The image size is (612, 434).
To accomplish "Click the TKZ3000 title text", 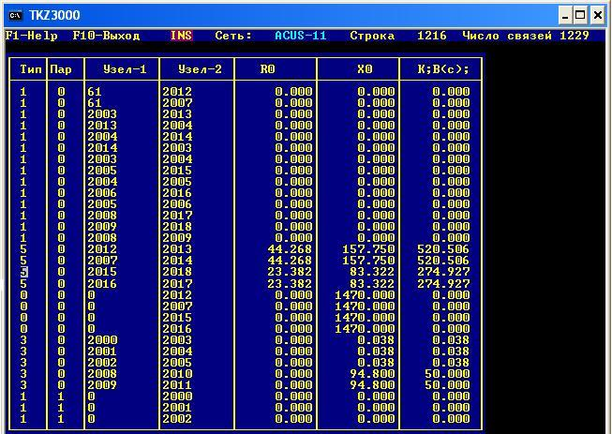I will click(54, 15).
